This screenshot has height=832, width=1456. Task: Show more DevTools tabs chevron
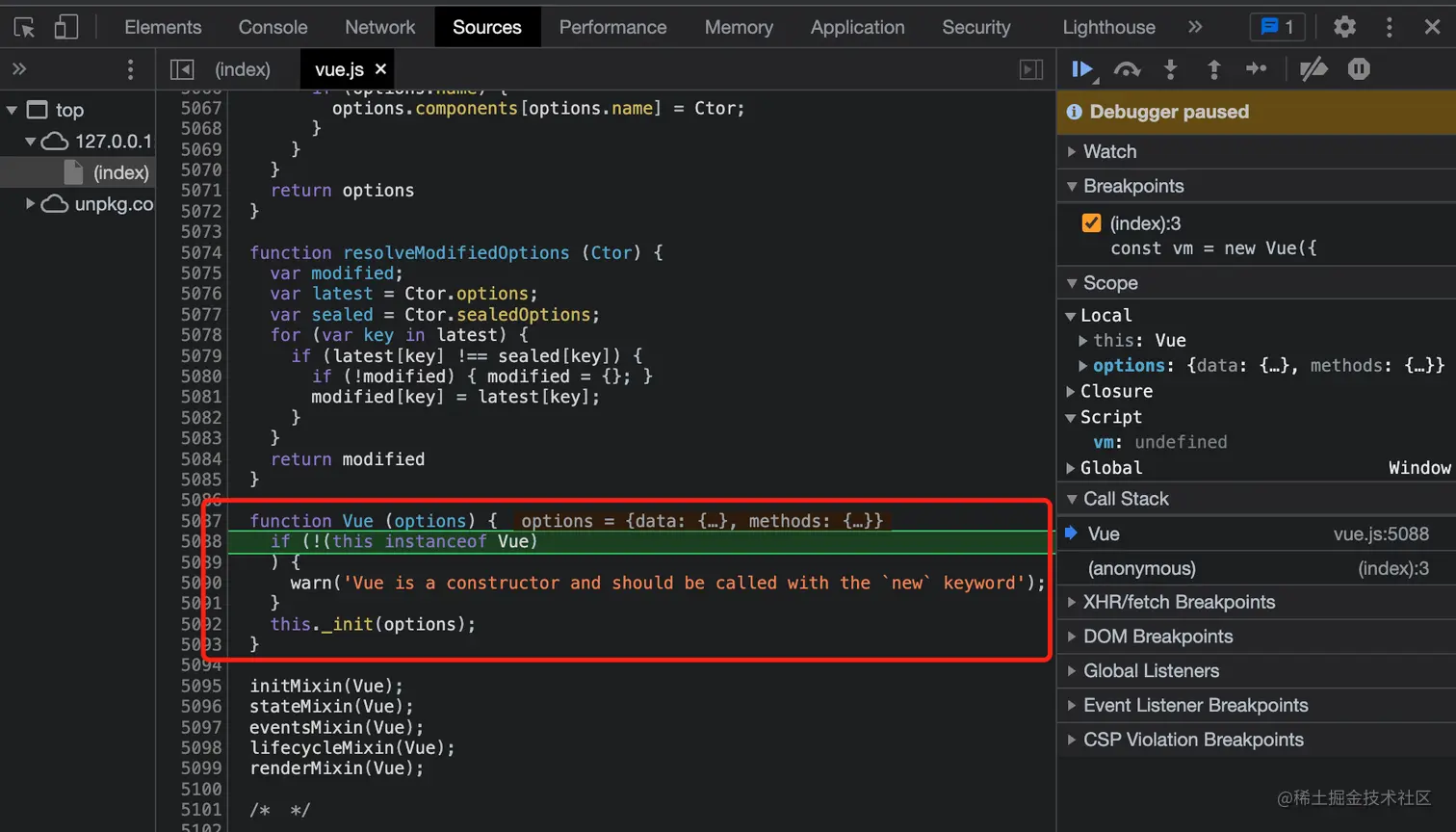pyautogui.click(x=1195, y=27)
